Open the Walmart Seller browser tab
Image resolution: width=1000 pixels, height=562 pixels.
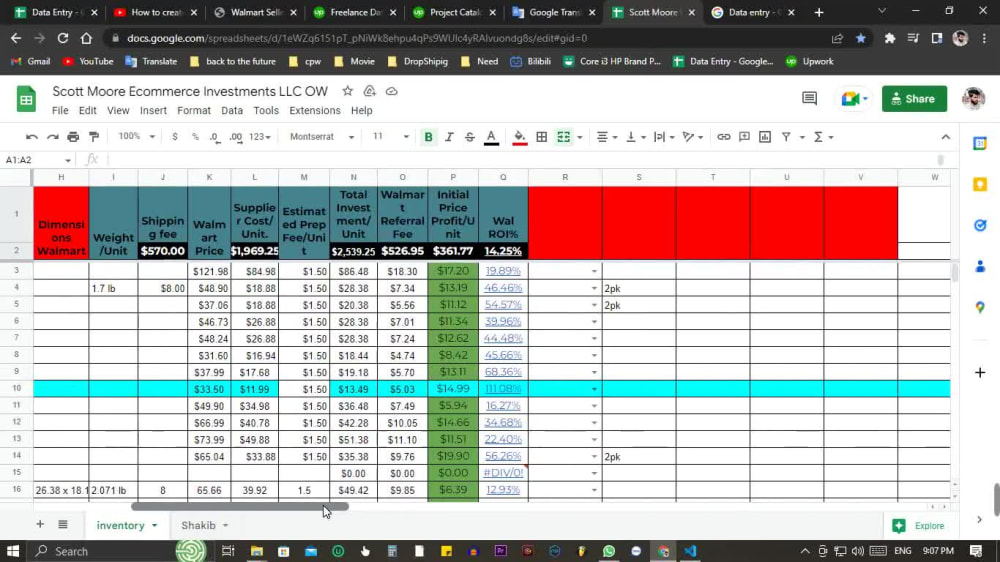pyautogui.click(x=256, y=12)
